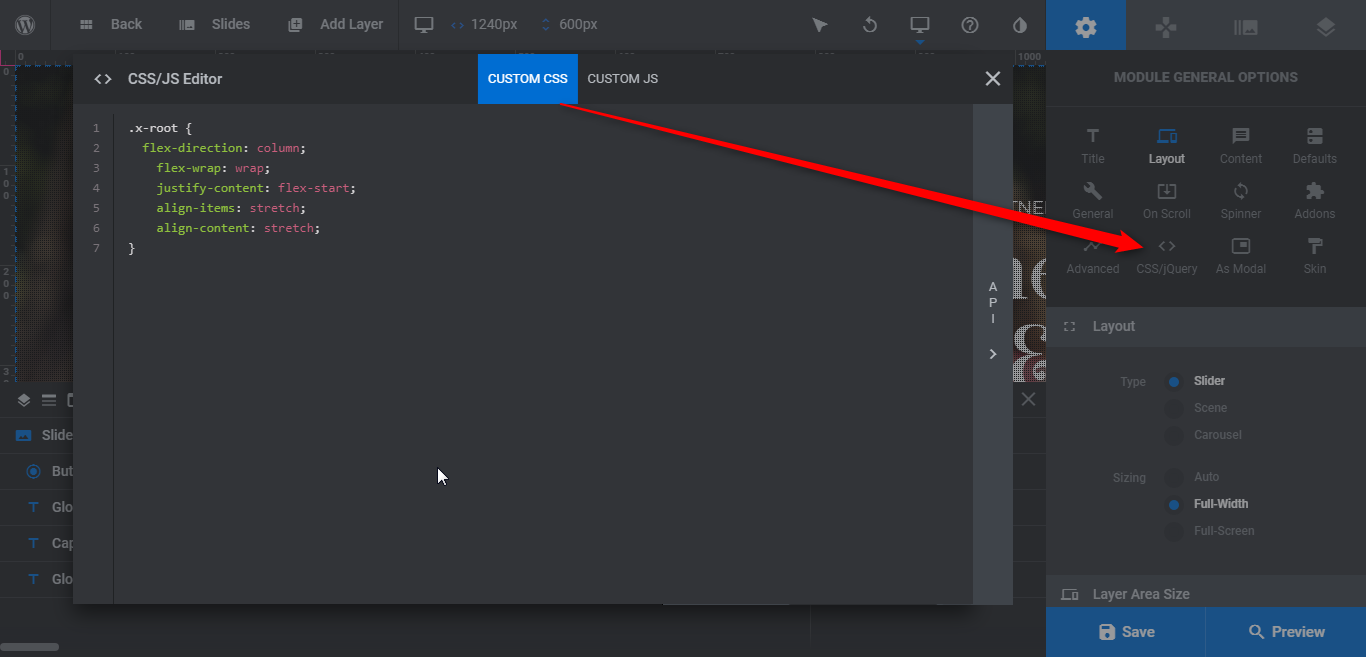Open the Advanced module option

[1093, 256]
